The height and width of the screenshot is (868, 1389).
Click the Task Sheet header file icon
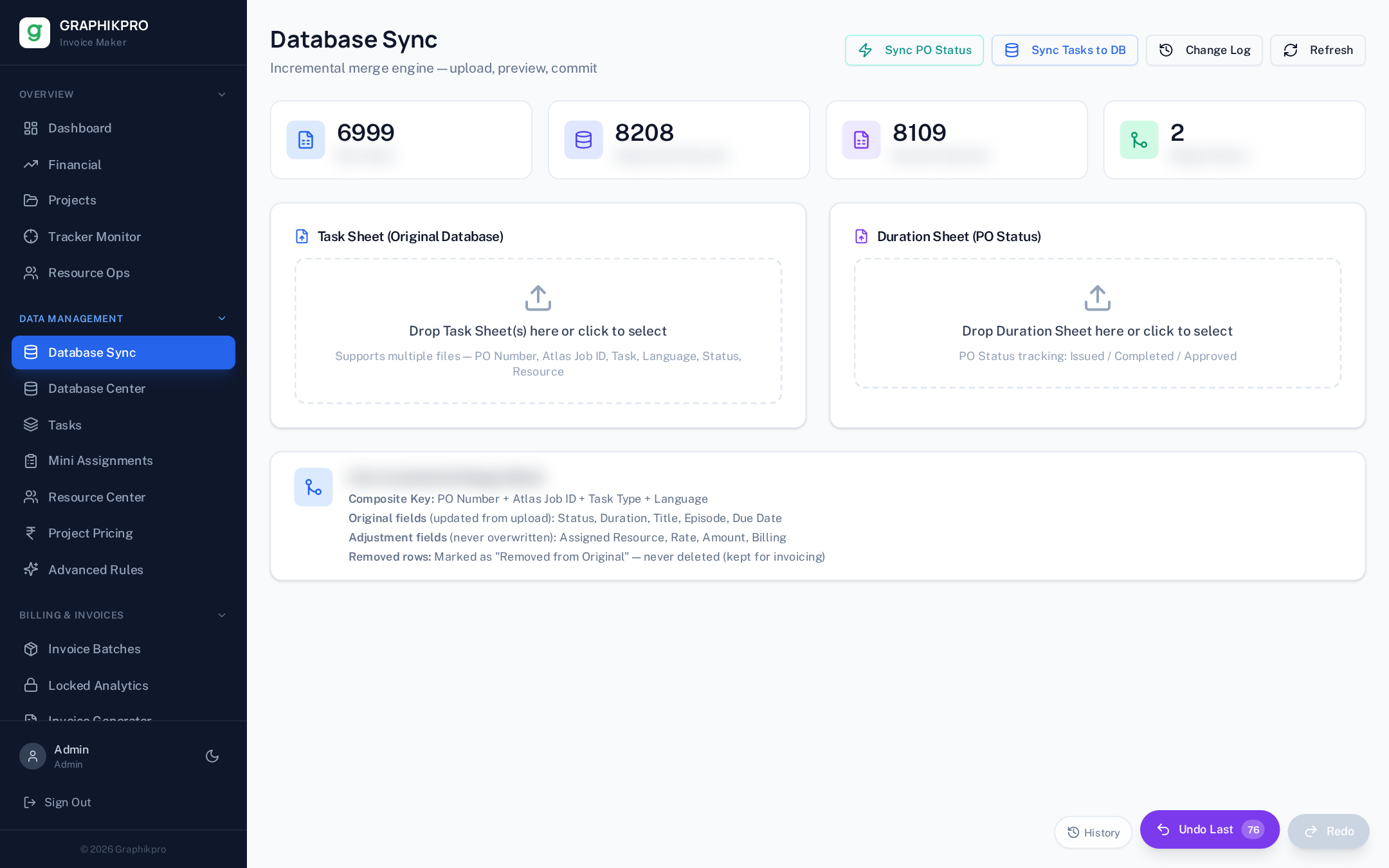[x=302, y=237]
